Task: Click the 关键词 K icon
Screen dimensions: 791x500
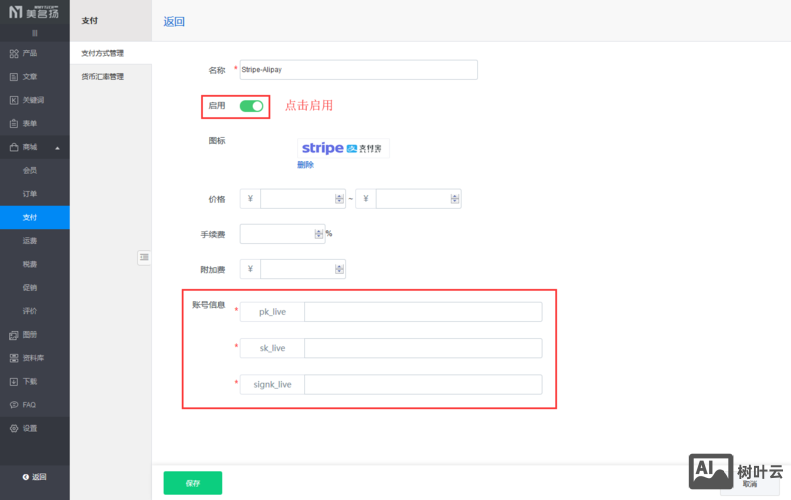Action: pos(14,100)
